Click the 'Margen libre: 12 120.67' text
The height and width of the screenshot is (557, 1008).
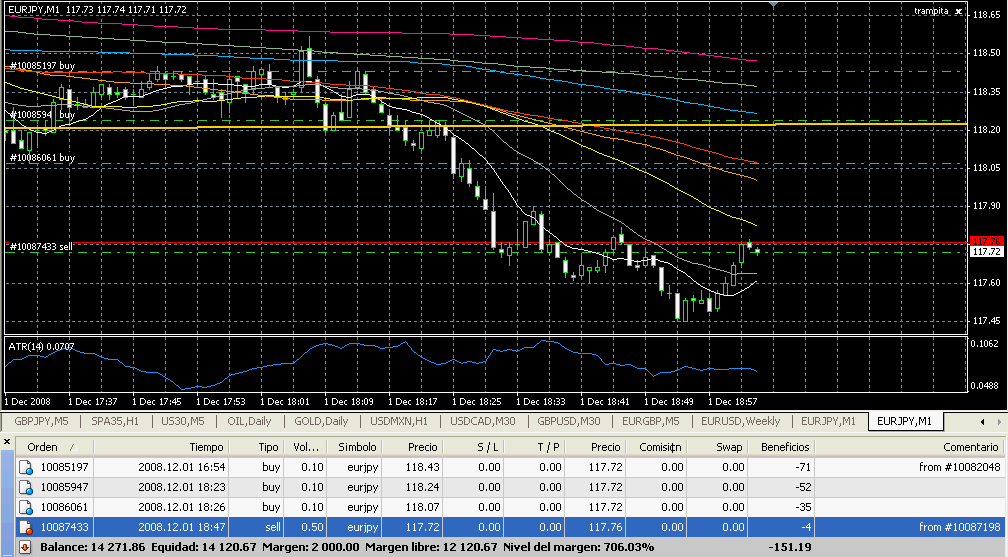(x=431, y=547)
